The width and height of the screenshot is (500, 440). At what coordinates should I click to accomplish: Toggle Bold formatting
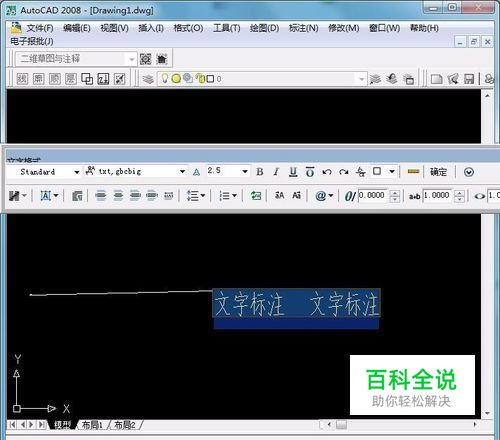(x=260, y=172)
